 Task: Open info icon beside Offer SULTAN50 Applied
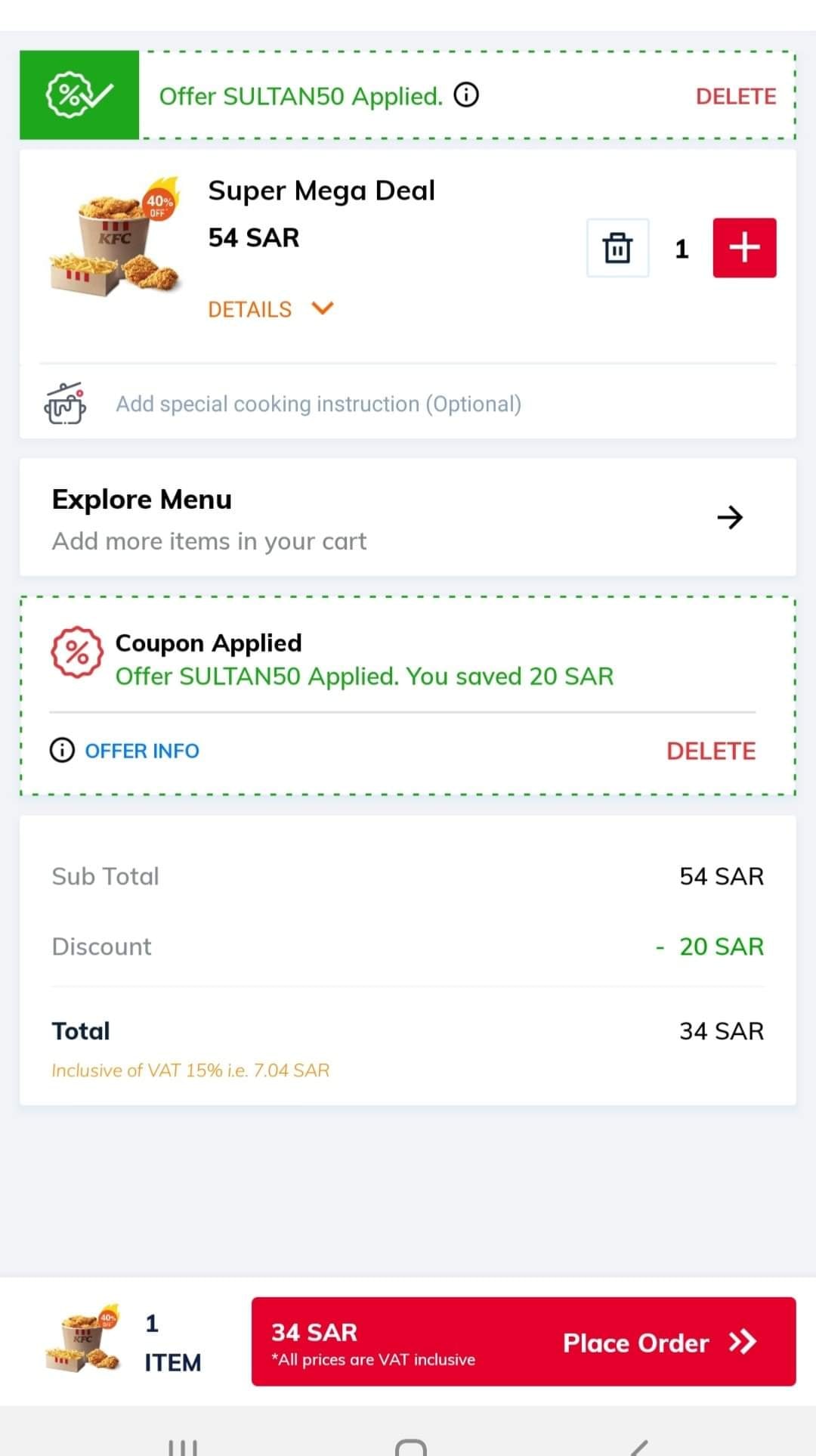(466, 95)
